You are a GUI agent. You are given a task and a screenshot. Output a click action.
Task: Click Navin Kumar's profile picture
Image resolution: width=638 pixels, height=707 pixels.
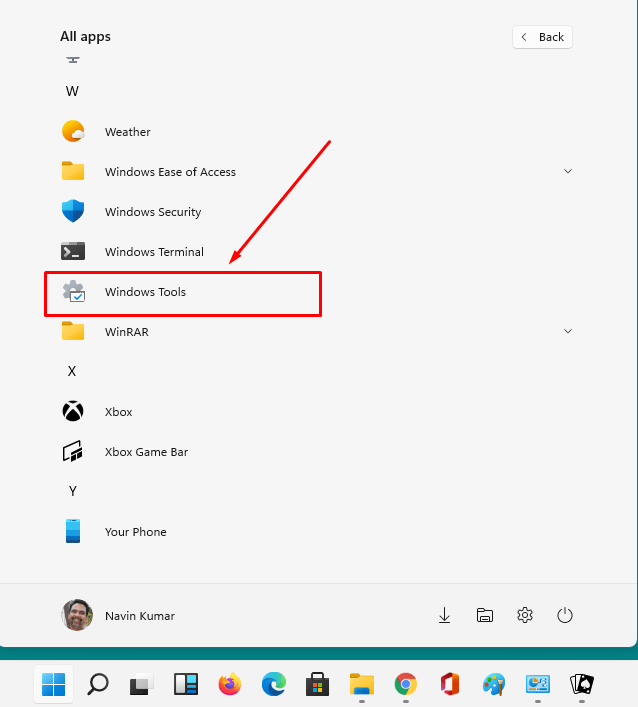pyautogui.click(x=77, y=615)
